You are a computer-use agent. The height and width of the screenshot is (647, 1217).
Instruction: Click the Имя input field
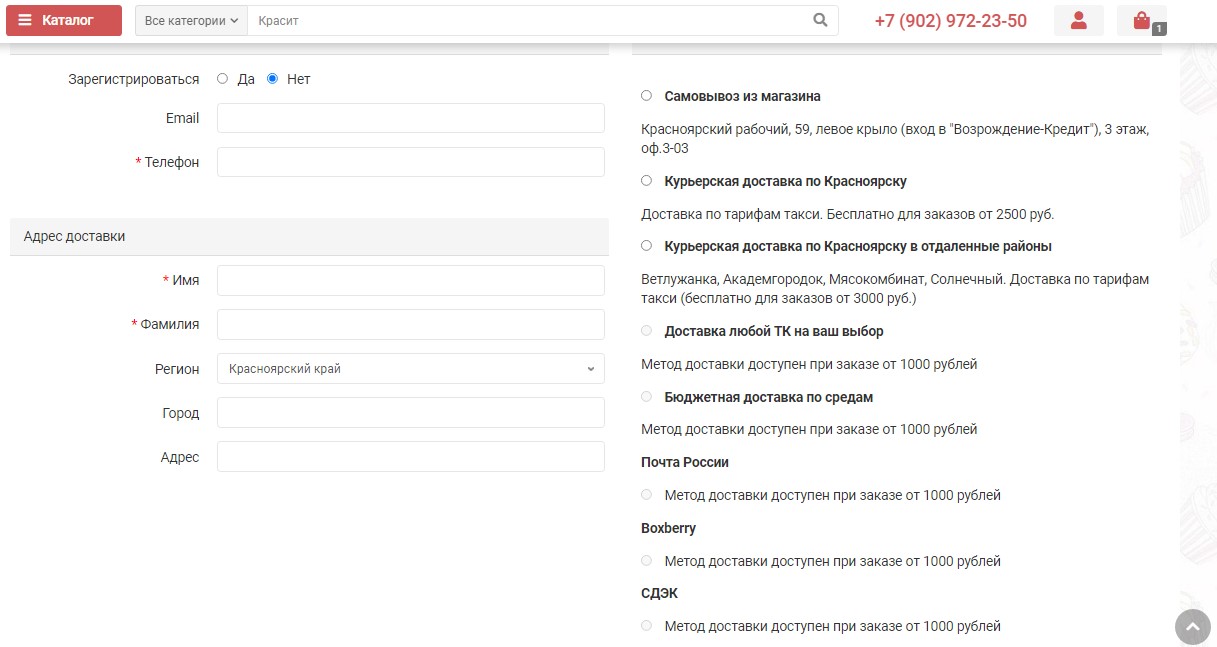(410, 281)
